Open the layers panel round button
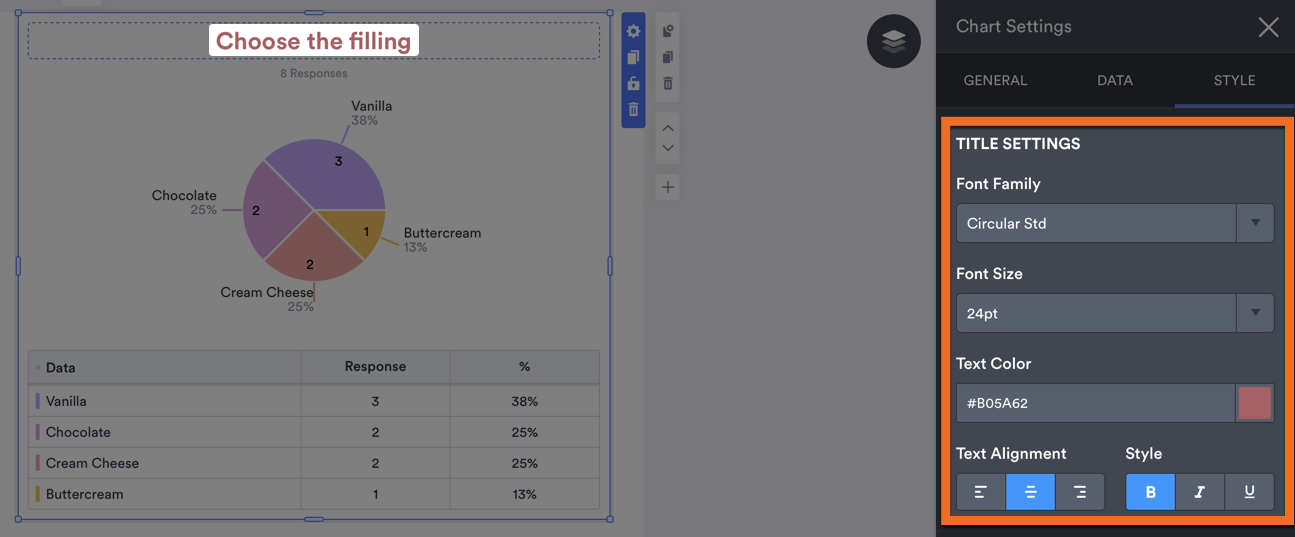The width and height of the screenshot is (1295, 537). [x=894, y=41]
